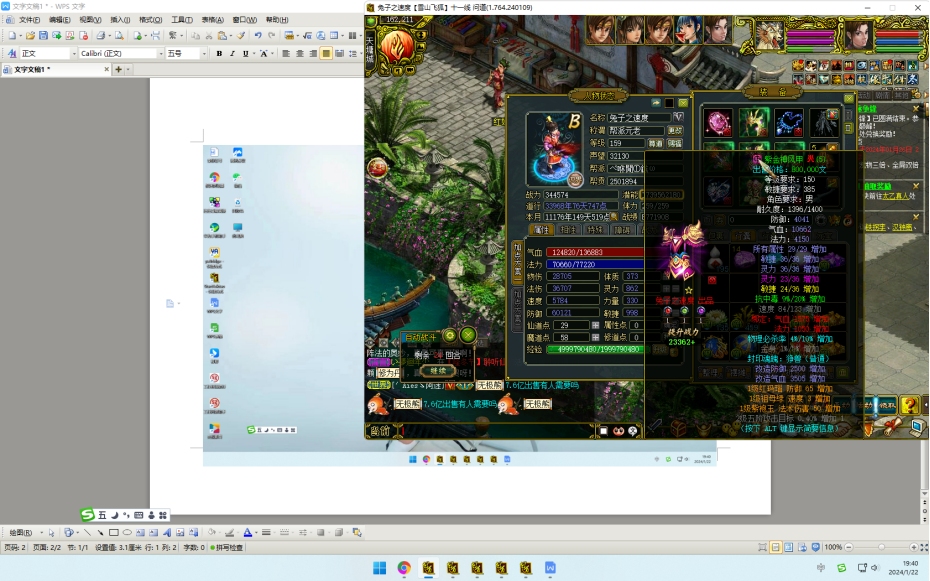Close the 文字文稿1 document tab

(107, 69)
